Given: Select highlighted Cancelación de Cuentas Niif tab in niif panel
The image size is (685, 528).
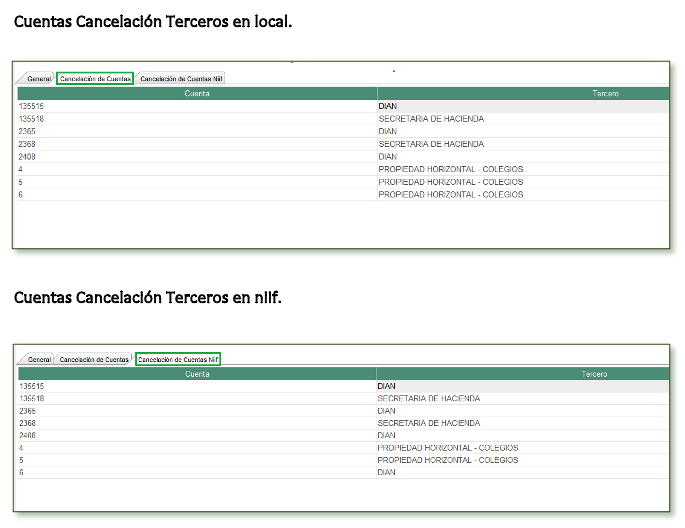Looking at the screenshot, I should coord(178,359).
